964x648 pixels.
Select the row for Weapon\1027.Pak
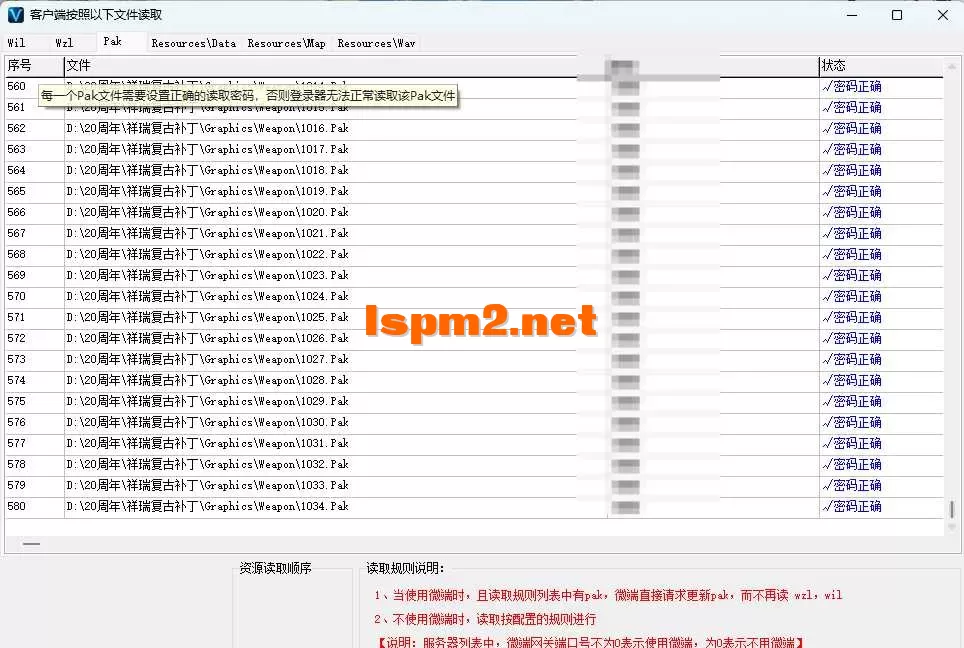[x=473, y=359]
